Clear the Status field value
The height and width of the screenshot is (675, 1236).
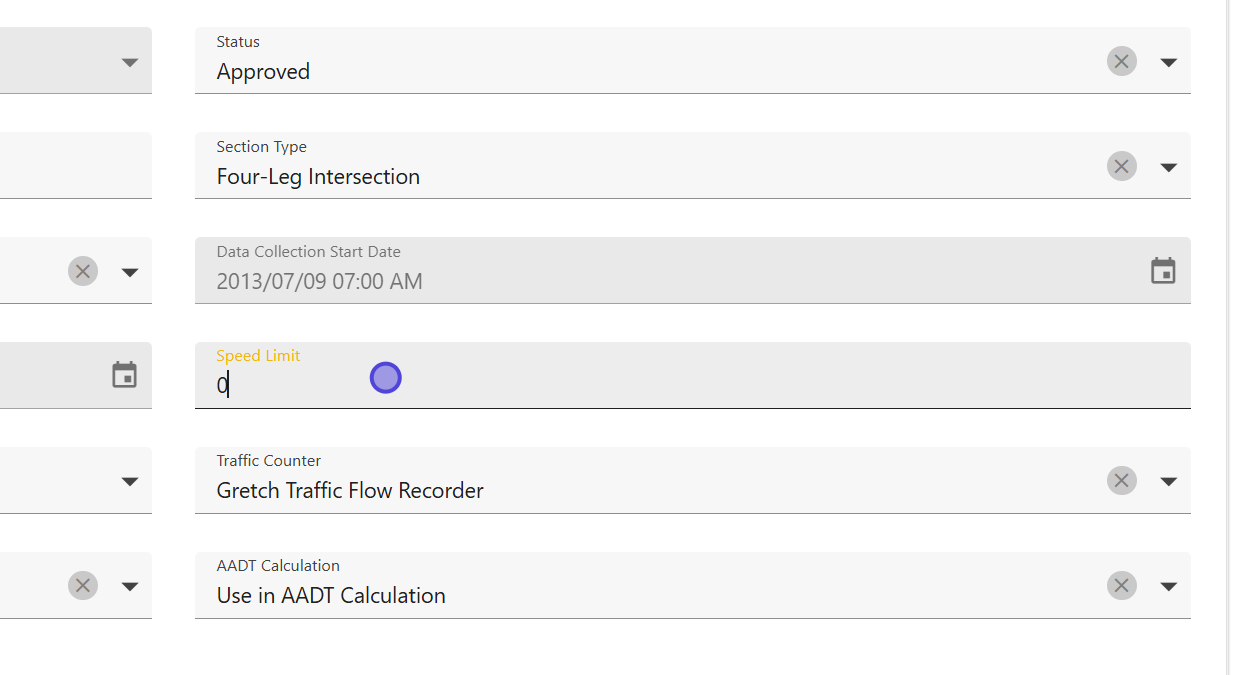pyautogui.click(x=1121, y=62)
